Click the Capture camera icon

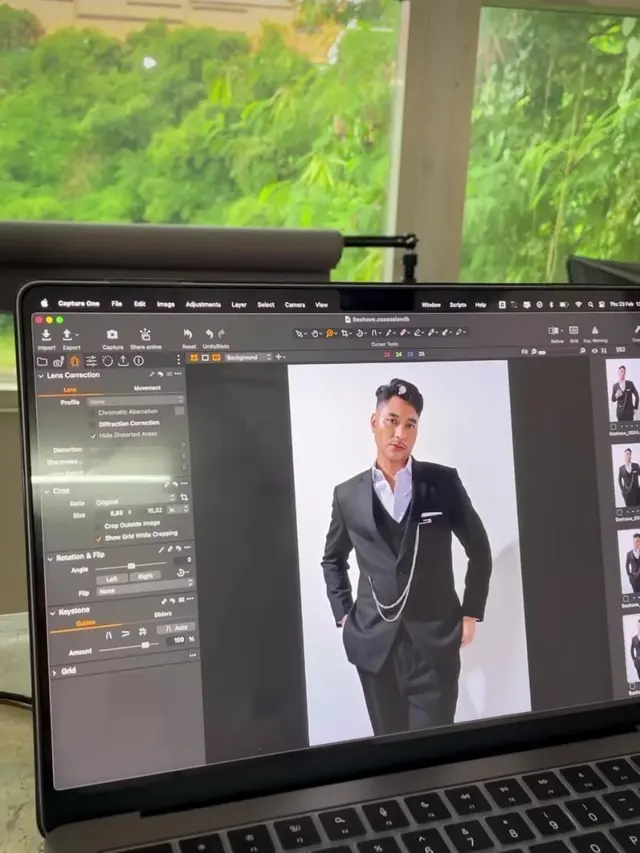[112, 334]
